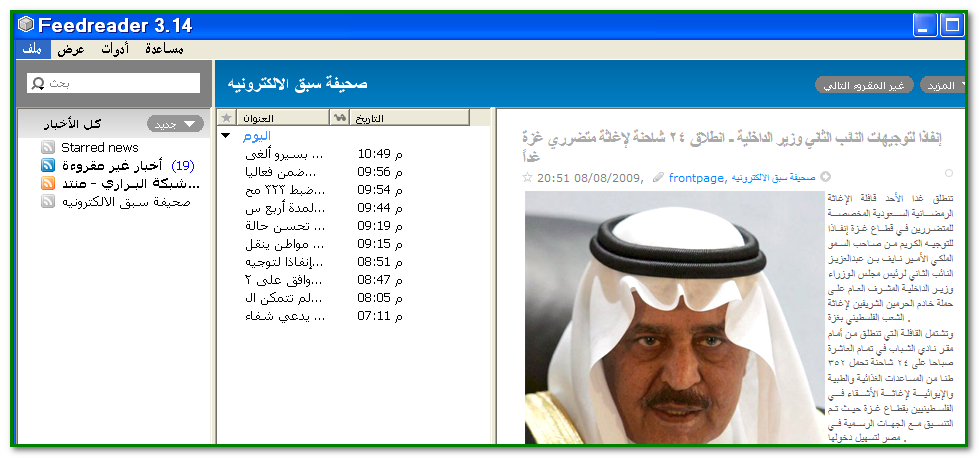This screenshot has height=458, width=979.
Task: Select the شبكة البراري feed
Action: click(130, 184)
